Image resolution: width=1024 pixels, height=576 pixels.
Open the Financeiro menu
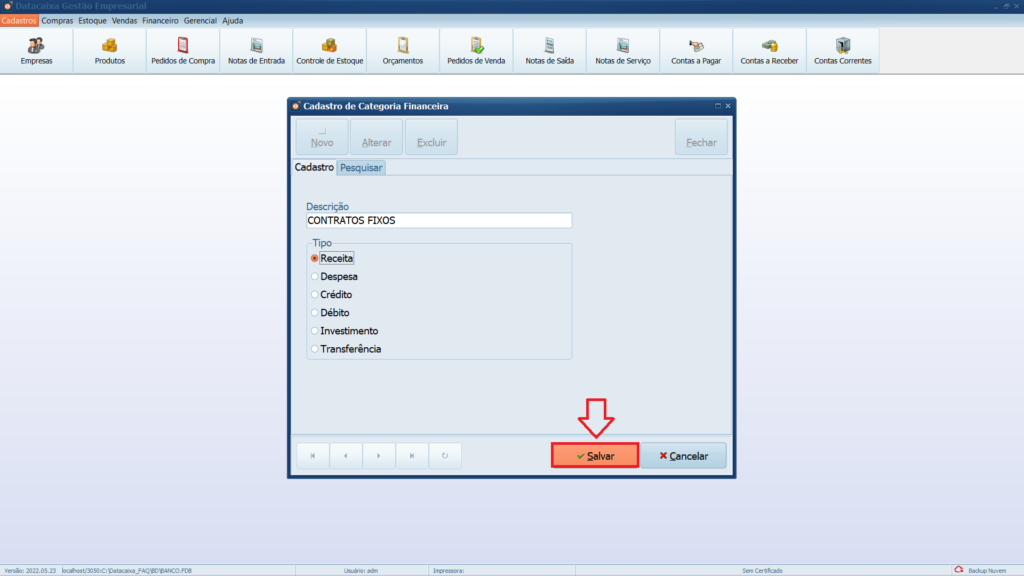click(160, 20)
